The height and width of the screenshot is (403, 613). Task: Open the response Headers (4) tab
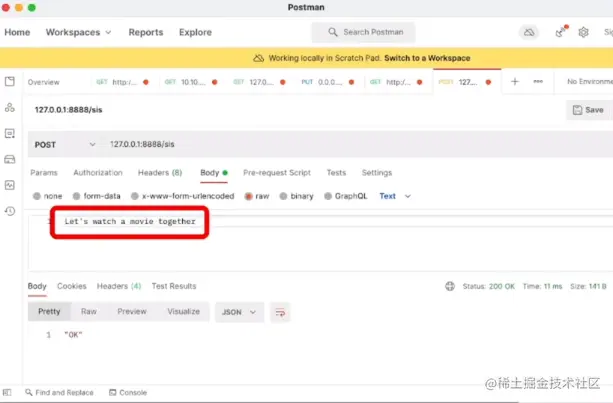point(119,286)
